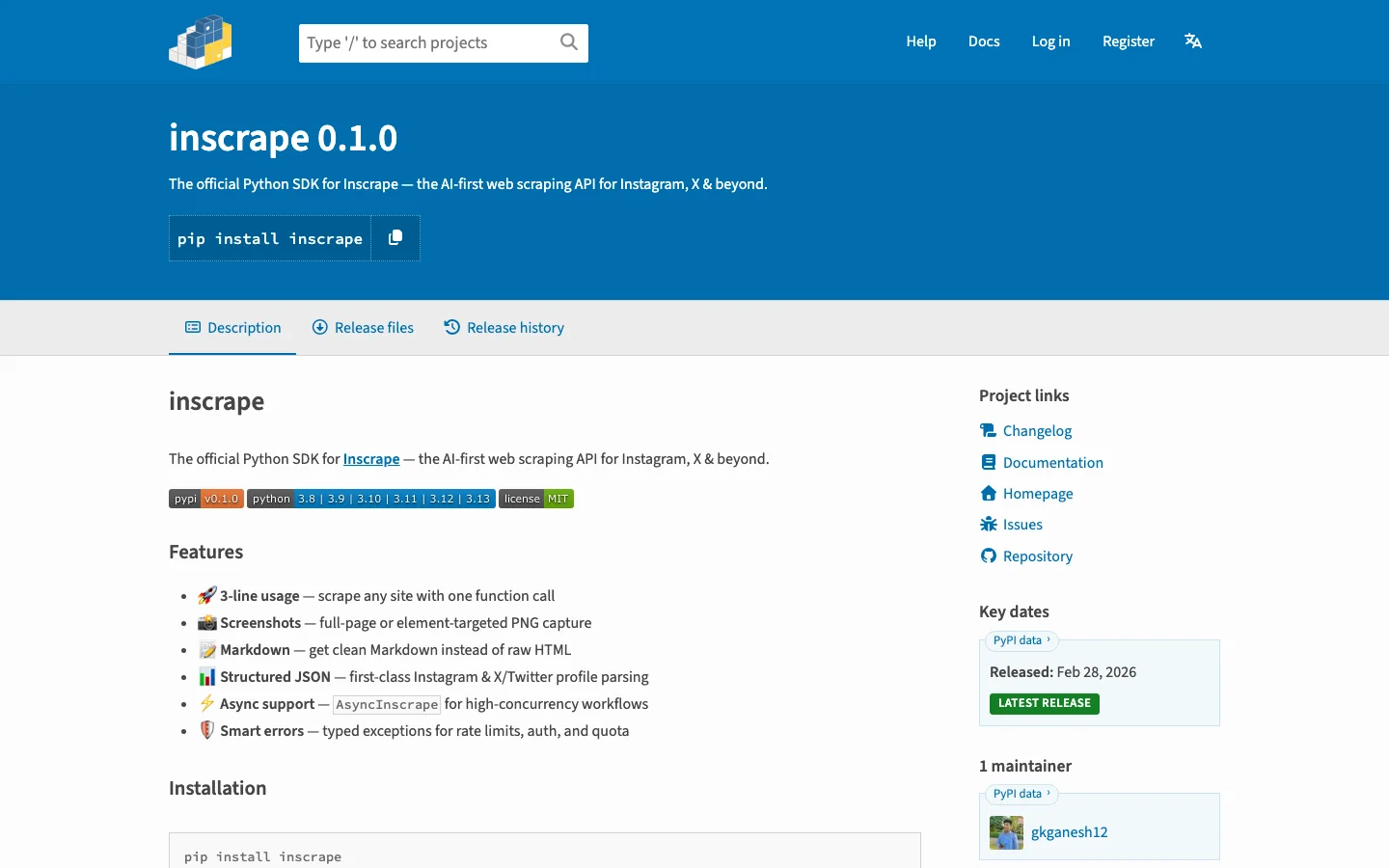Click the Description tab icon

tap(193, 328)
